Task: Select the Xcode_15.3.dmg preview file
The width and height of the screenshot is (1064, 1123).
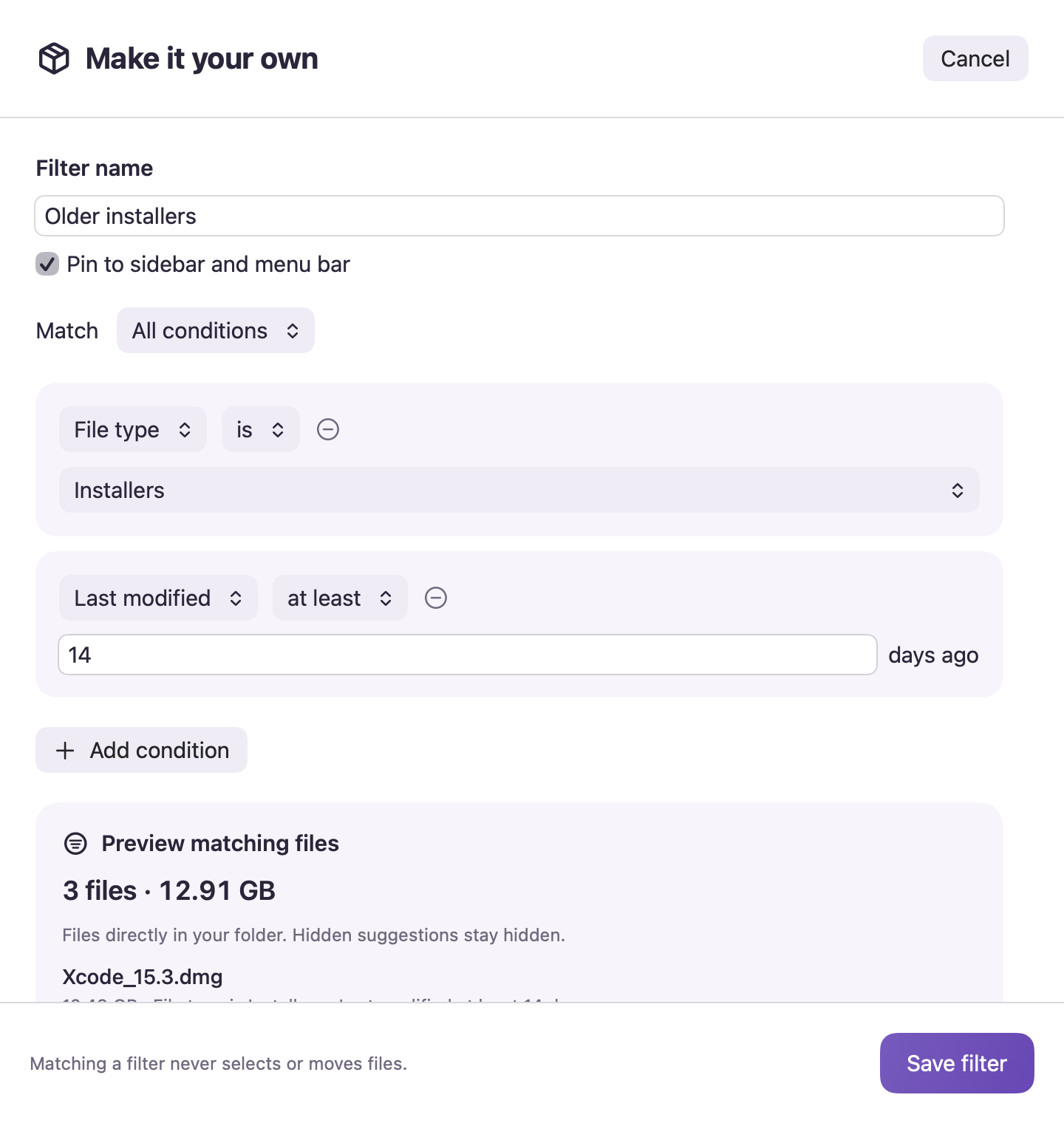Action: point(143,977)
